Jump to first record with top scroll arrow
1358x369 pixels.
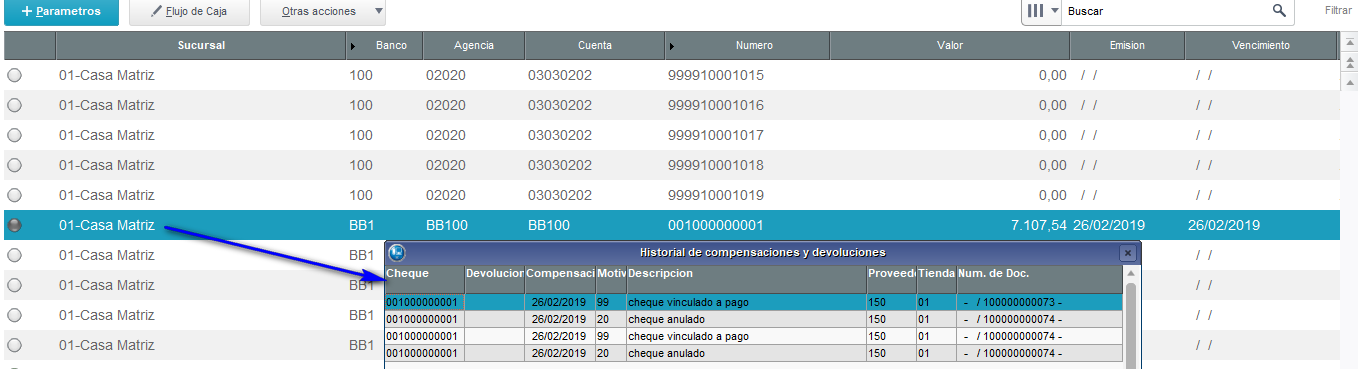[1348, 43]
